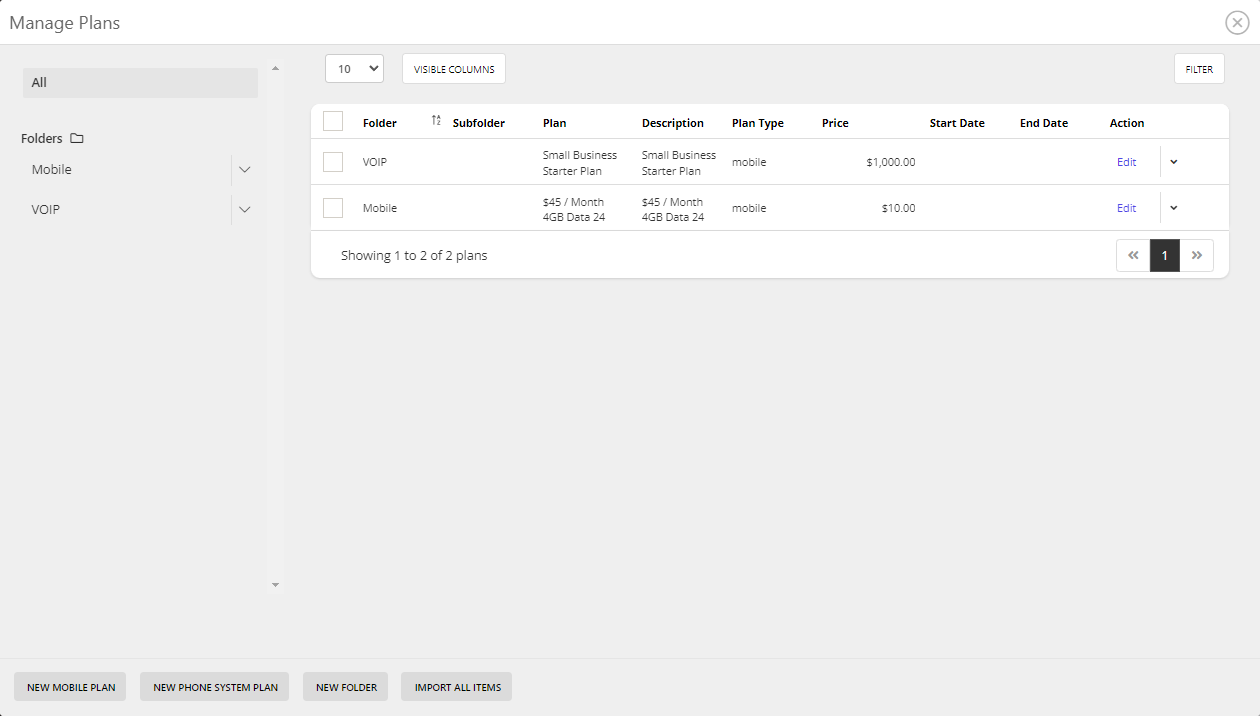Edit the Small Business Starter Plan
This screenshot has width=1260, height=716.
[1126, 162]
